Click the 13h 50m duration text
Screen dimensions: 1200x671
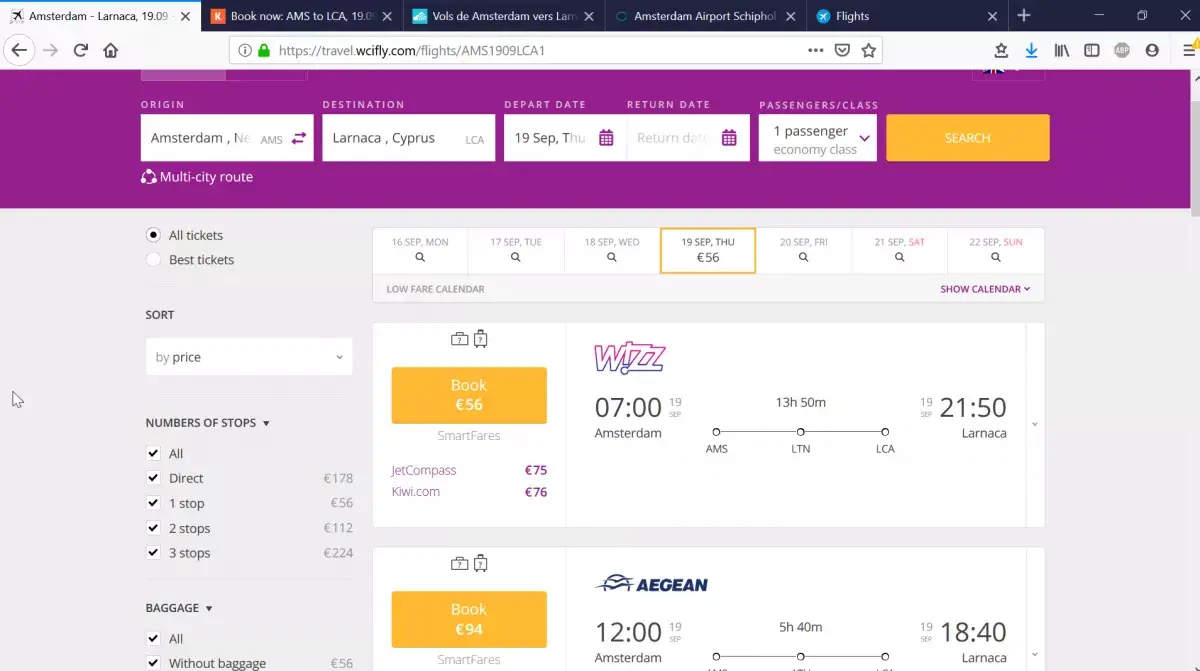tap(801, 402)
